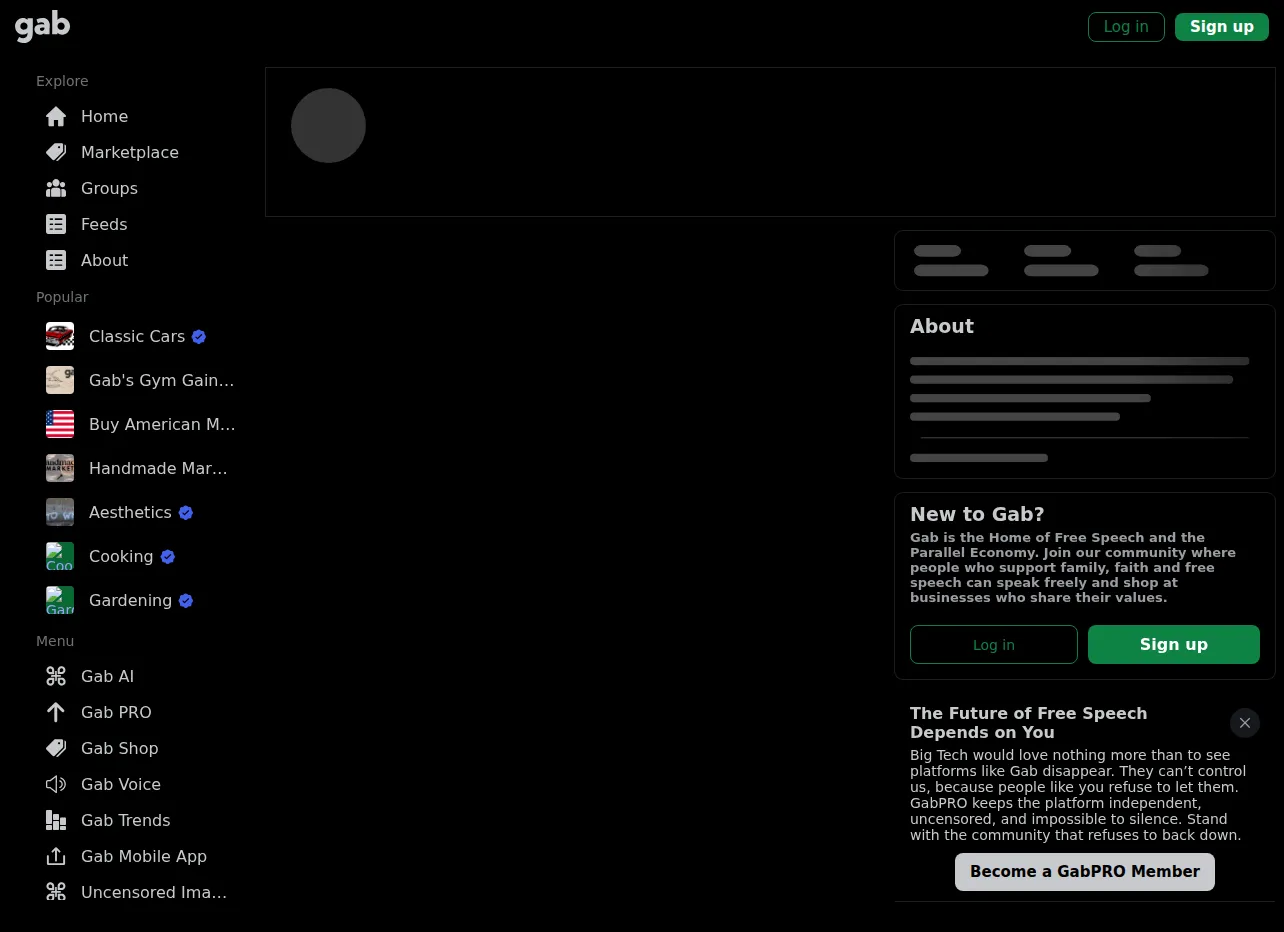Click the Groups people icon
The width and height of the screenshot is (1284, 932).
(56, 189)
